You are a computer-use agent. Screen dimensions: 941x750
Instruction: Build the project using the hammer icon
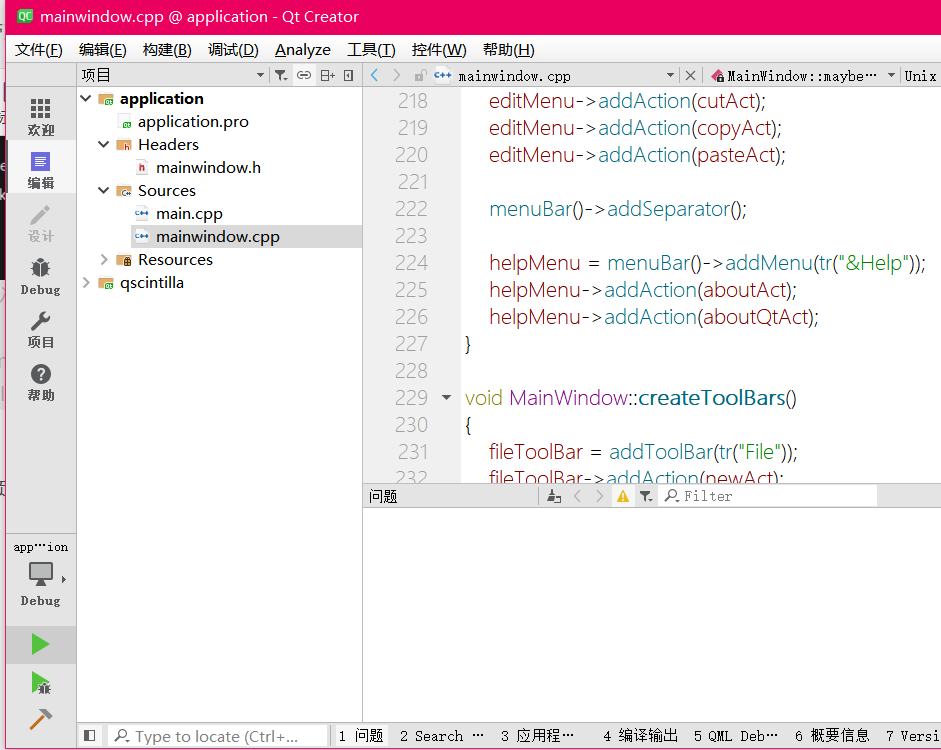pyautogui.click(x=40, y=719)
